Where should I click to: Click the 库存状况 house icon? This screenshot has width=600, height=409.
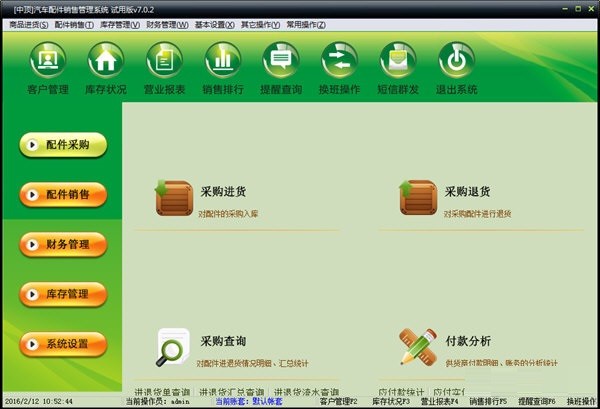coord(105,60)
